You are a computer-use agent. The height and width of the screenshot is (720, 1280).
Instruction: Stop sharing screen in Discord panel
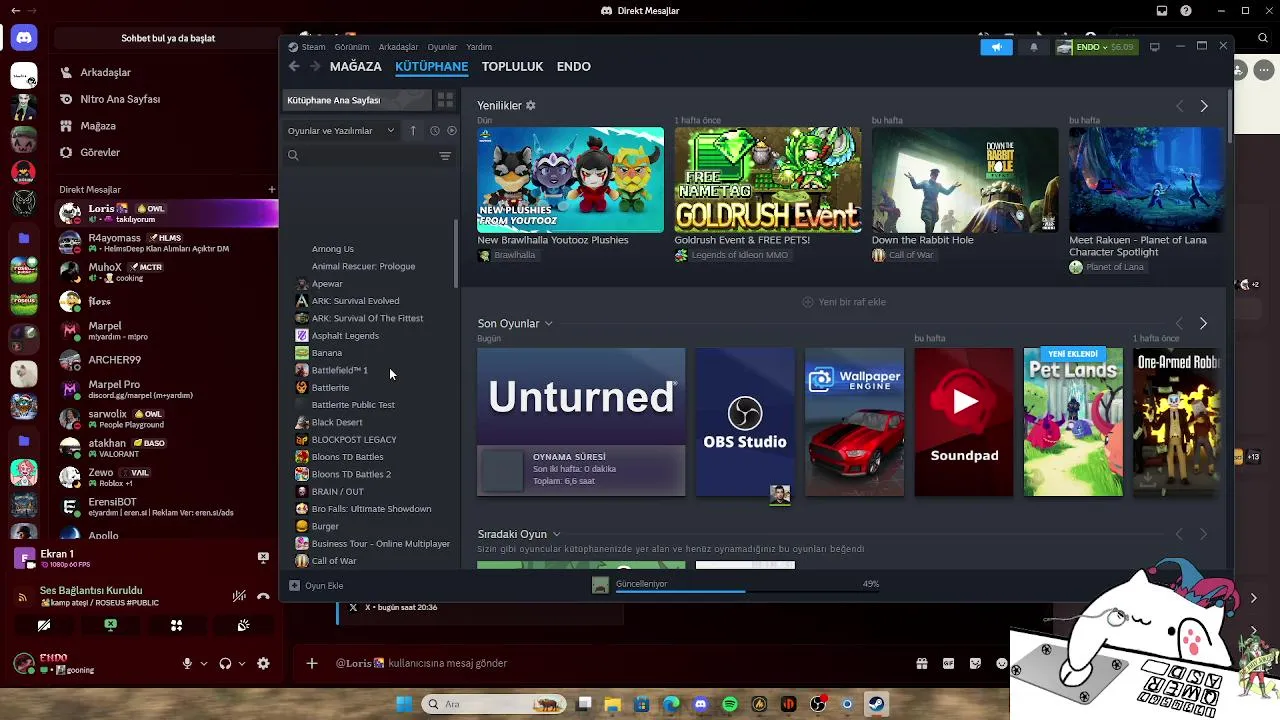point(110,625)
